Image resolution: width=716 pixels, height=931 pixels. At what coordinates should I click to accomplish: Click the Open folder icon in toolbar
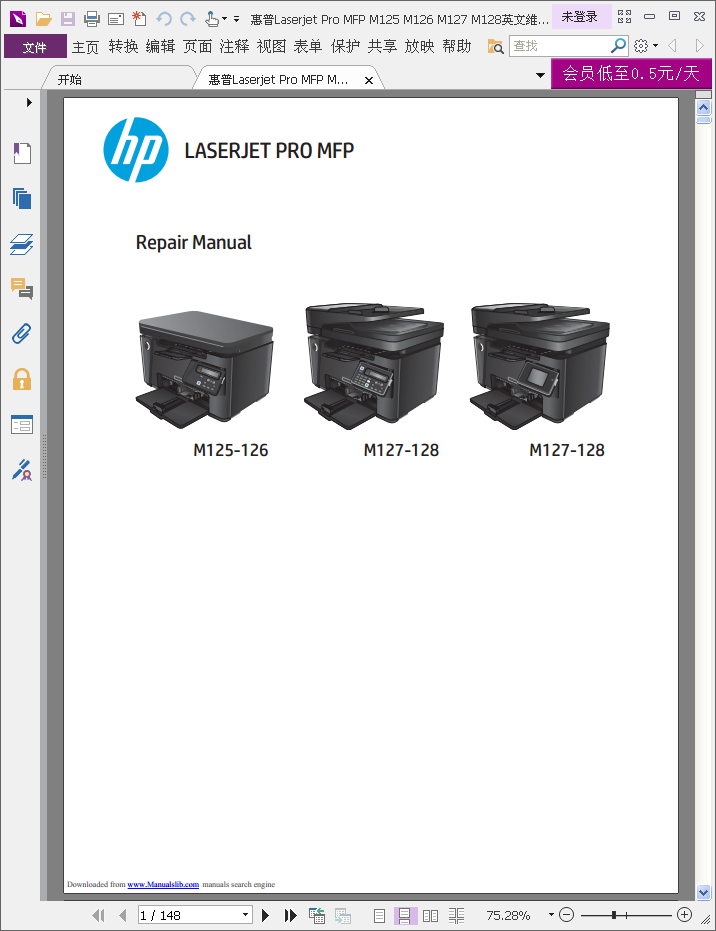coord(43,19)
